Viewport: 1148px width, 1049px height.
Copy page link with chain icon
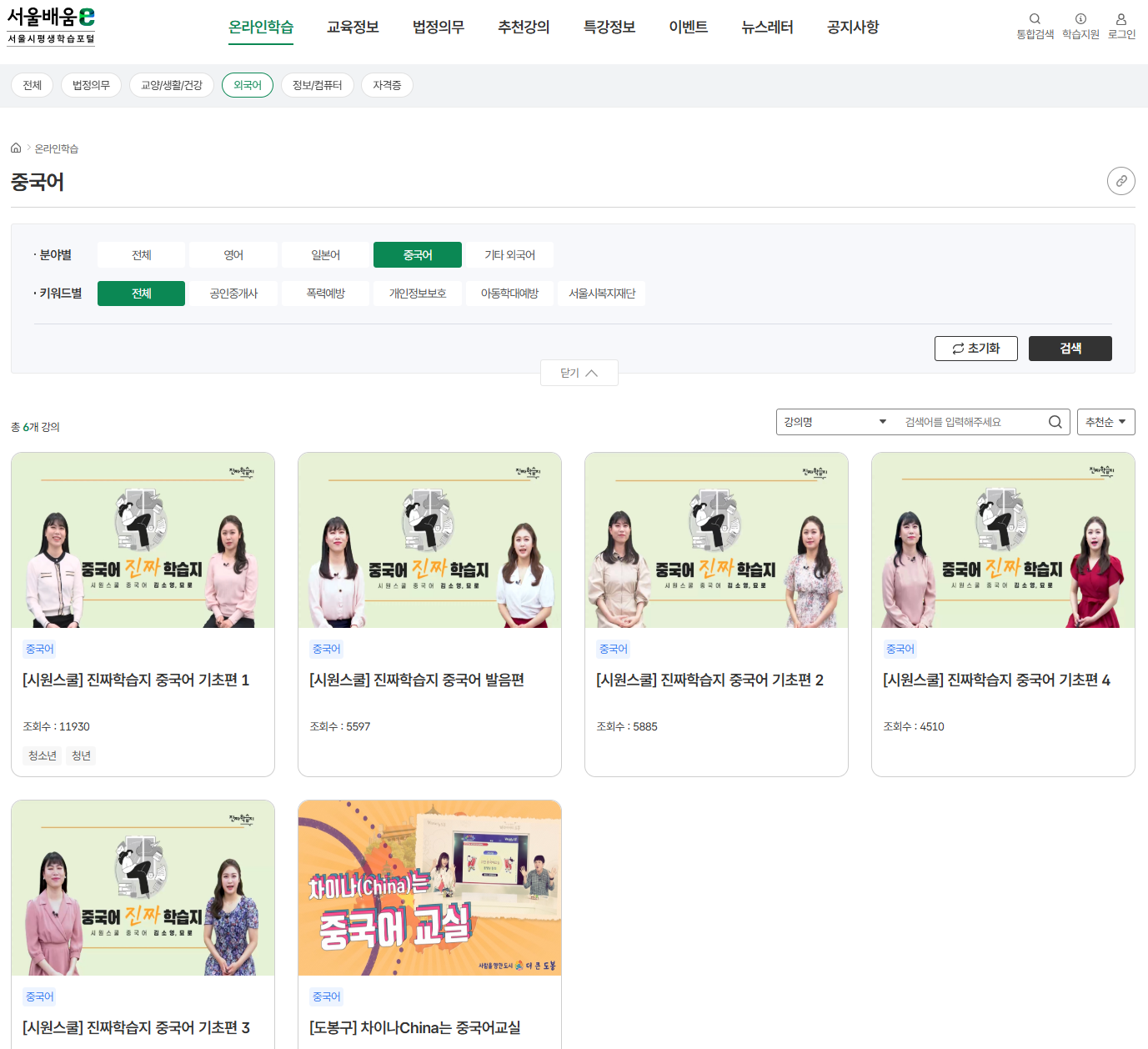click(1121, 181)
